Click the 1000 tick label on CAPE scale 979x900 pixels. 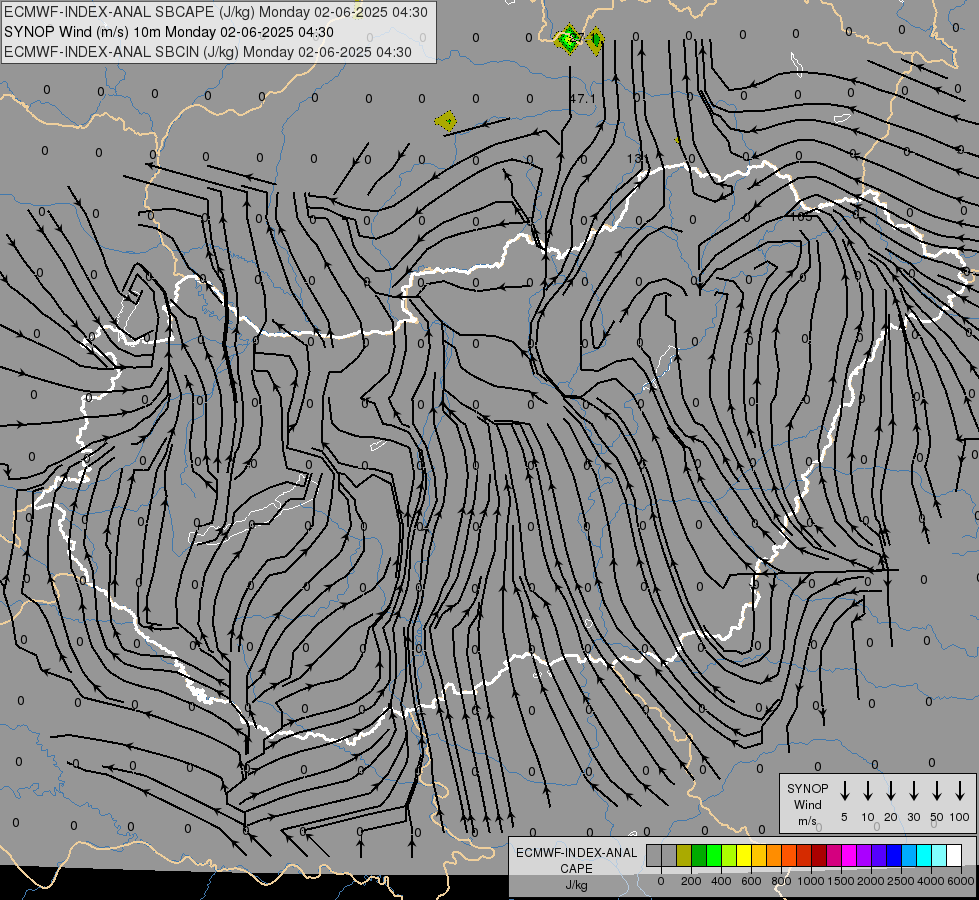tap(811, 881)
